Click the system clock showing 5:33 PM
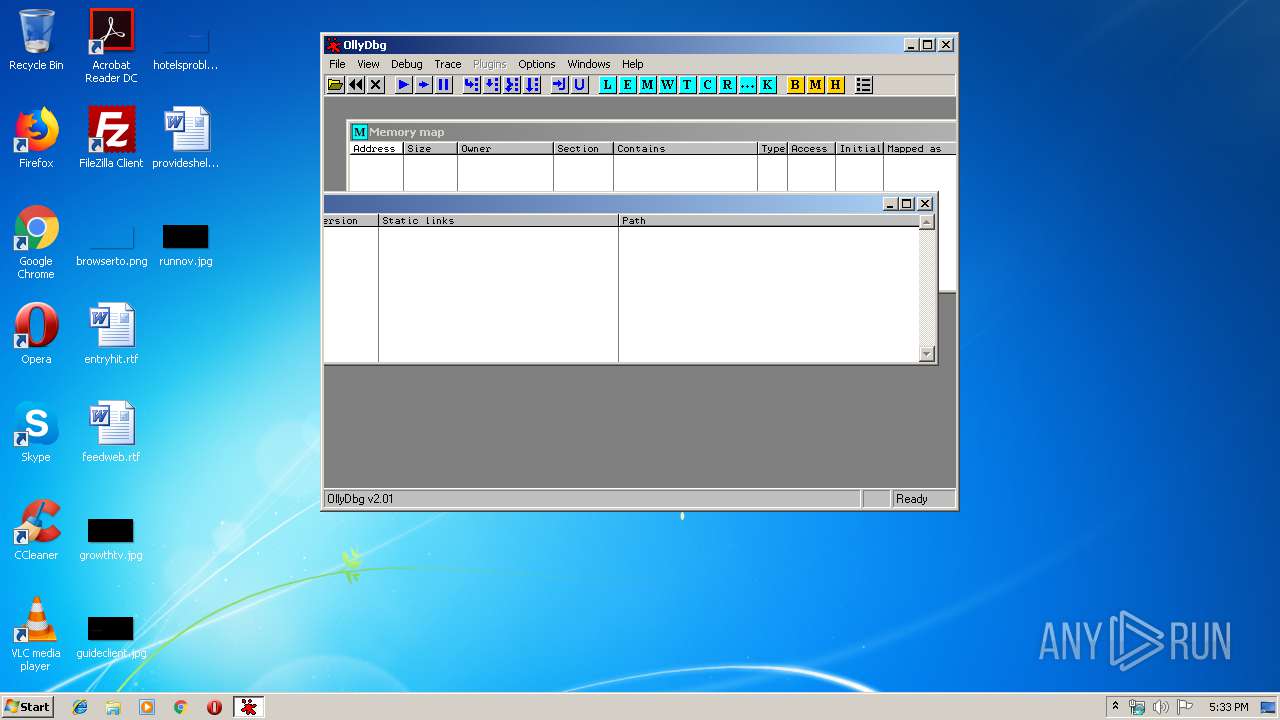1280x720 pixels. (x=1228, y=707)
